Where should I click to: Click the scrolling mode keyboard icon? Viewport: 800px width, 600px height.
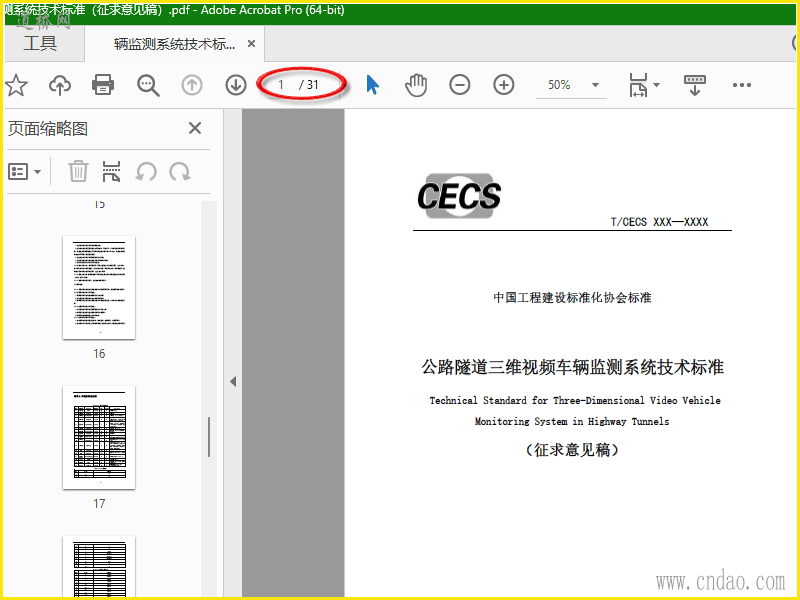pos(694,85)
